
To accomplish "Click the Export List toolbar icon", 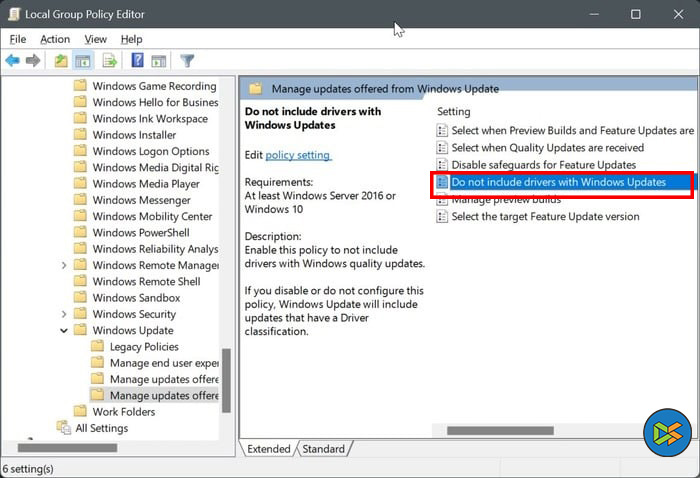I will click(111, 61).
